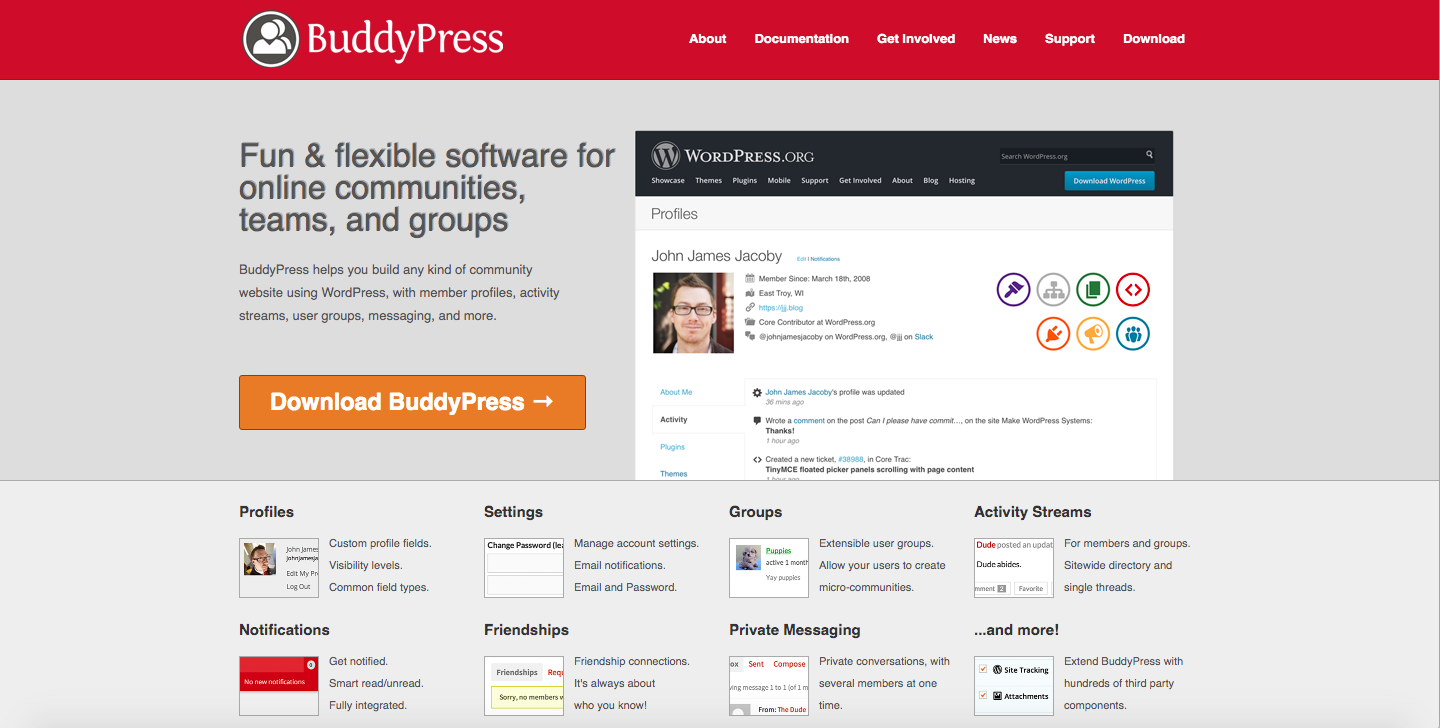Screen dimensions: 1440x728
Task: Open the Slack link in profile
Action: click(924, 337)
